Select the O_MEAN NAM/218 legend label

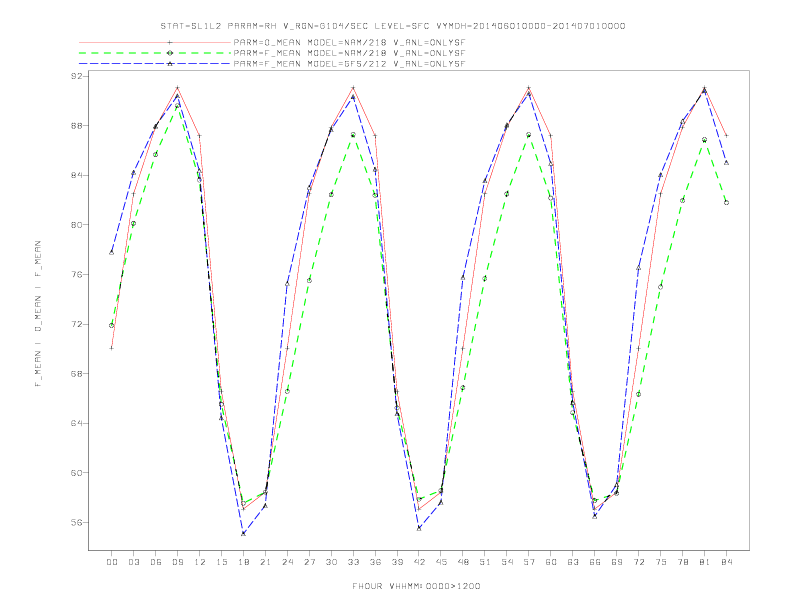349,42
